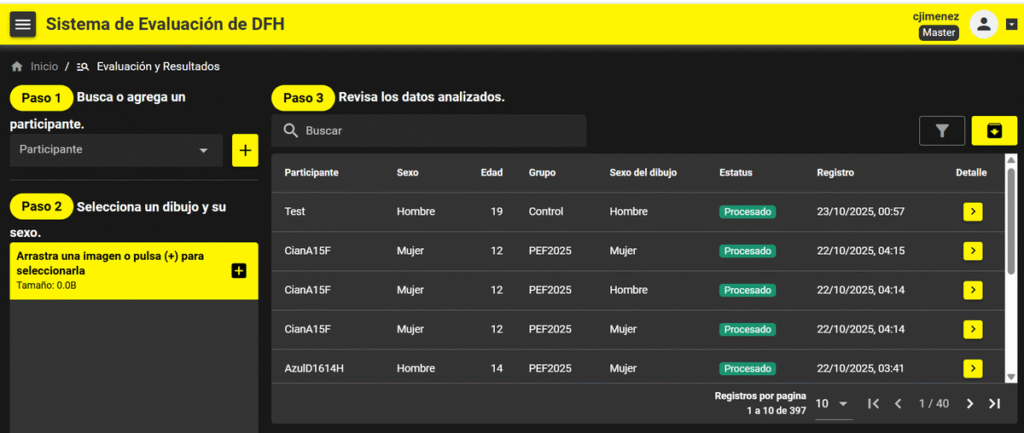Image resolution: width=1024 pixels, height=433 pixels.
Task: Open detail for AzulD1614H record
Action: point(972,368)
